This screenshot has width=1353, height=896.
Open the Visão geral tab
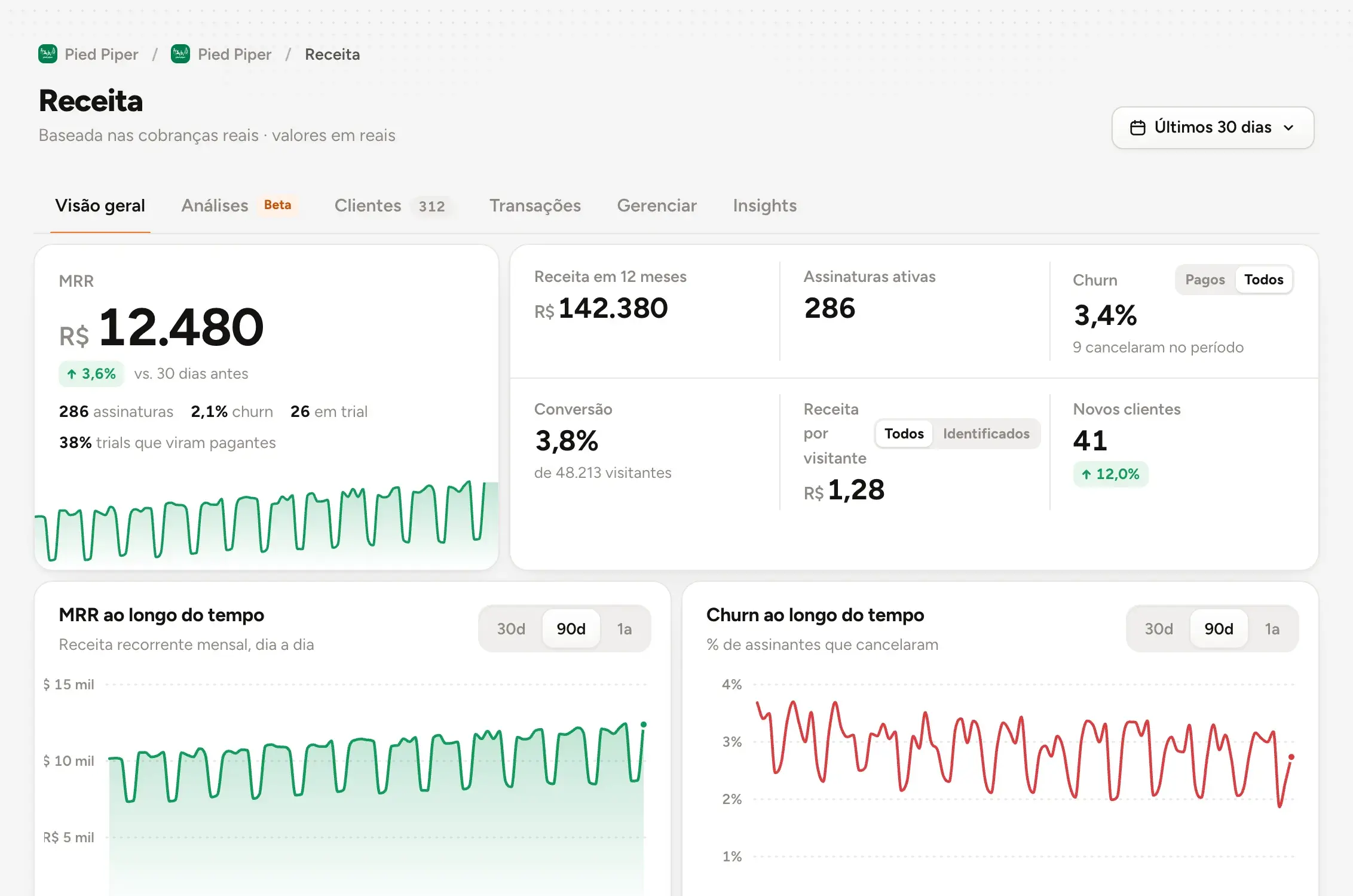(x=100, y=205)
